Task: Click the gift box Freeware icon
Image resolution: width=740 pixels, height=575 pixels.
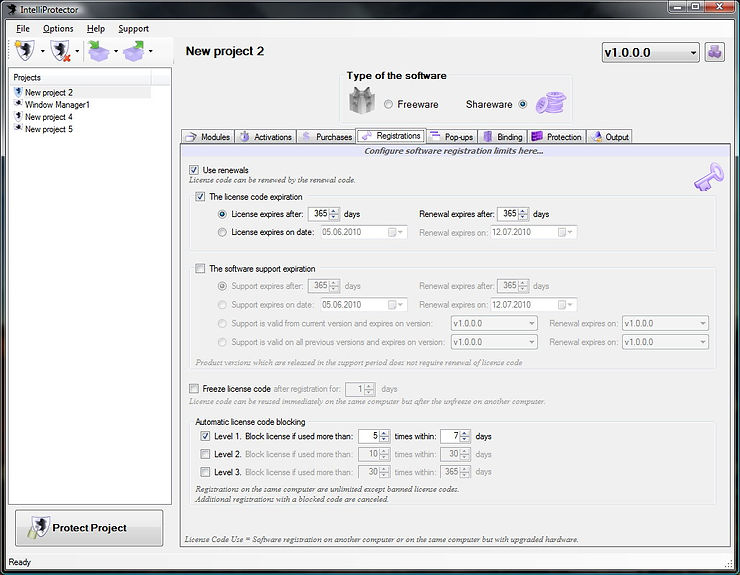Action: [362, 101]
